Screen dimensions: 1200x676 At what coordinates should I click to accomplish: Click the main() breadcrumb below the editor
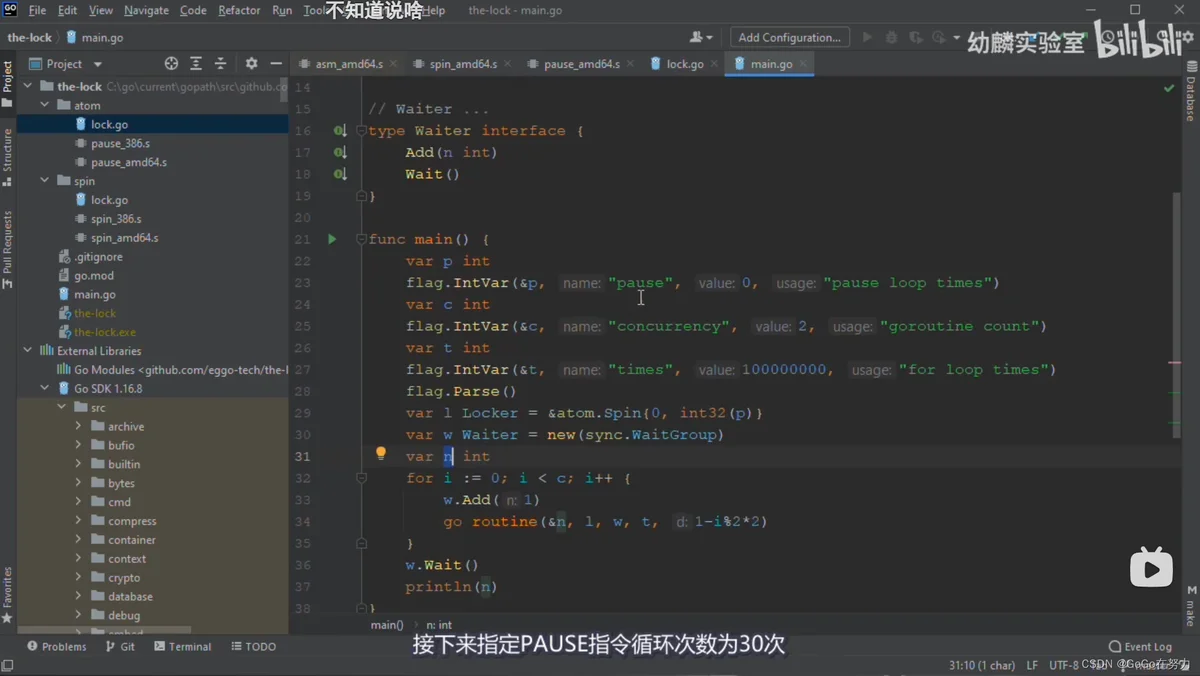tap(387, 625)
